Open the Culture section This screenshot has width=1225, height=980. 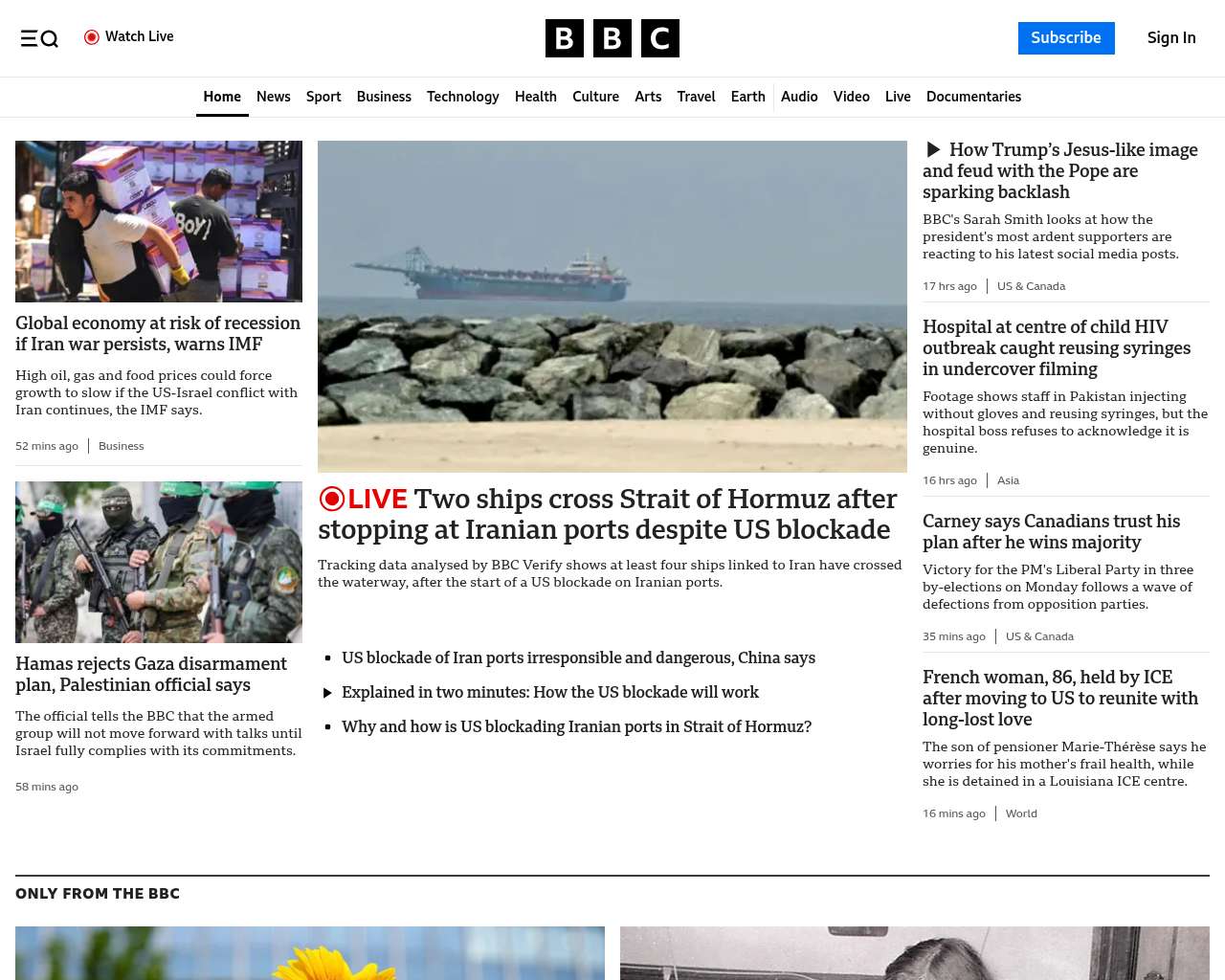click(595, 97)
